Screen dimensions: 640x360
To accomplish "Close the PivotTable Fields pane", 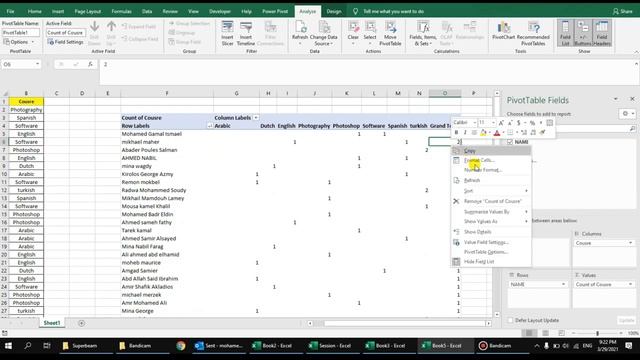I will click(632, 99).
